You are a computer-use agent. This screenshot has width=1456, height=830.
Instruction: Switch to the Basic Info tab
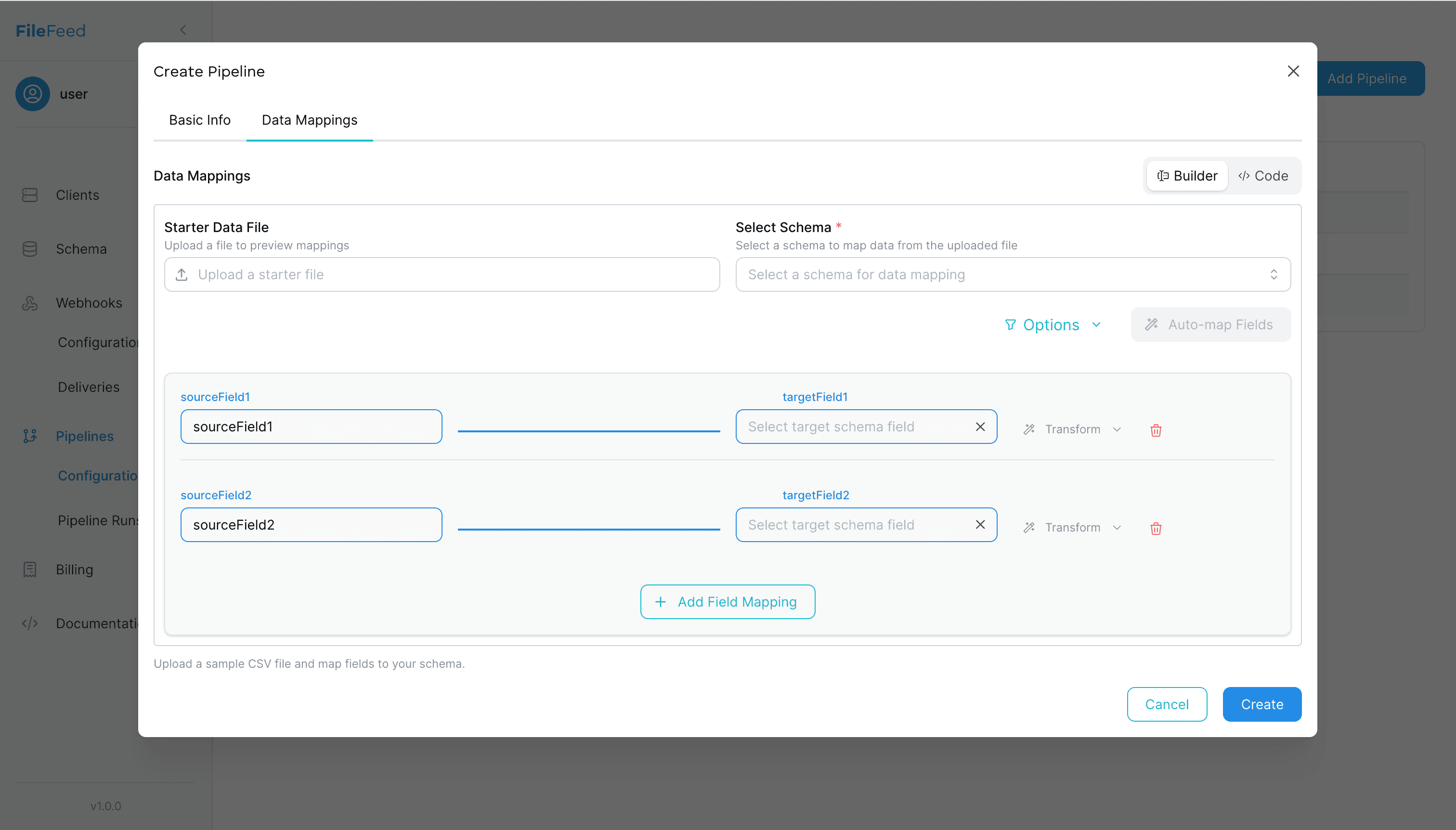click(199, 120)
